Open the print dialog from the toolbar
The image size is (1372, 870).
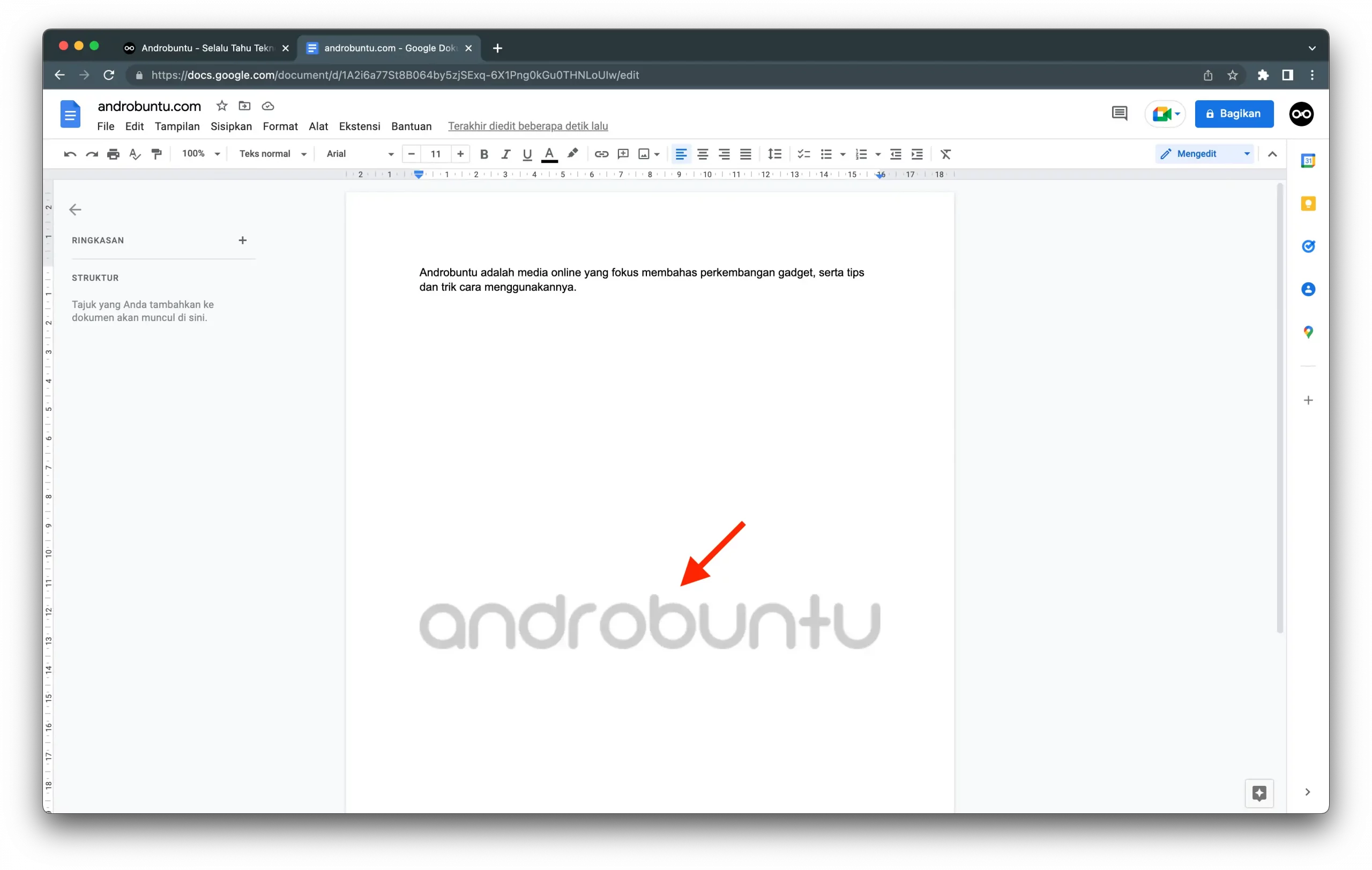pos(113,154)
